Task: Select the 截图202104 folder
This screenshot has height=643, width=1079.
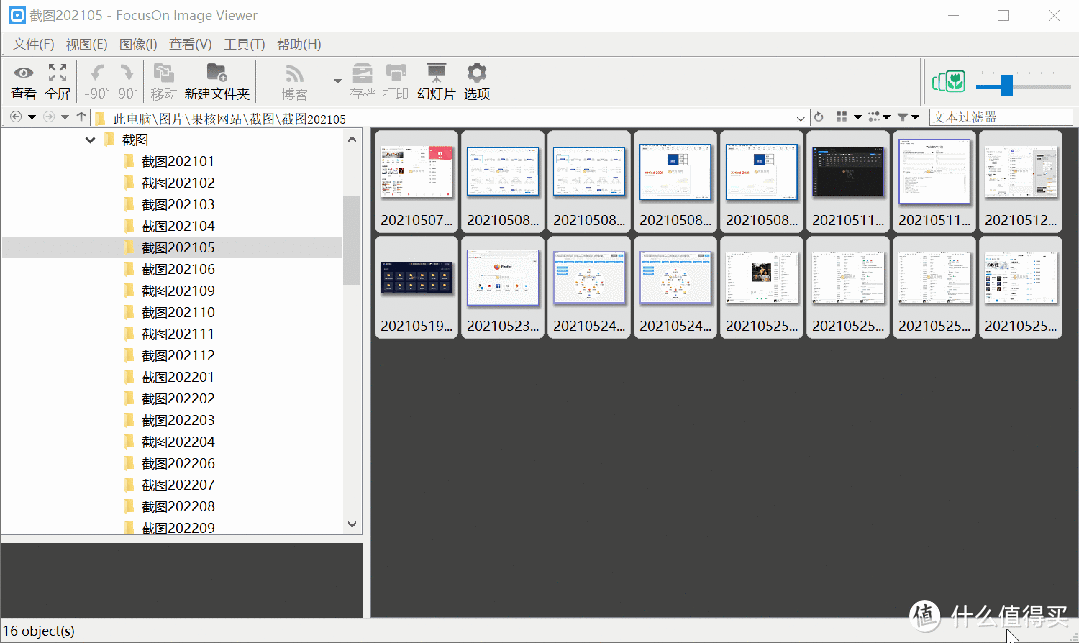Action: (x=178, y=226)
